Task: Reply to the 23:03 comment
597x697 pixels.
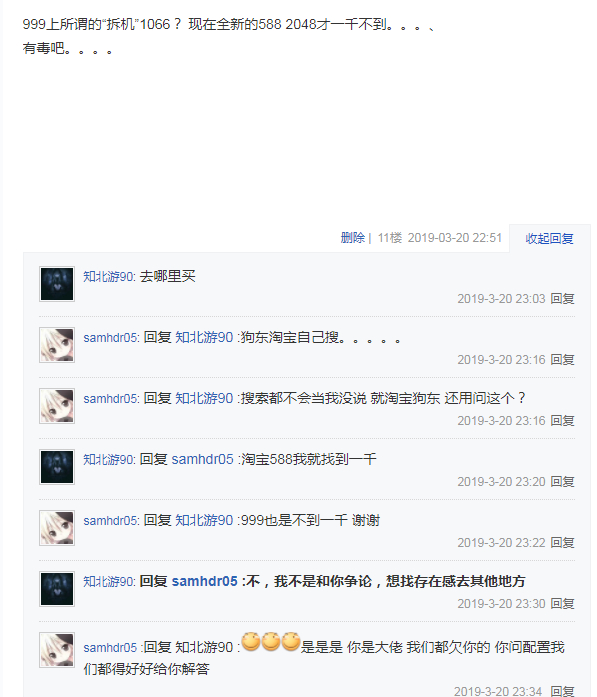Action: click(x=562, y=299)
